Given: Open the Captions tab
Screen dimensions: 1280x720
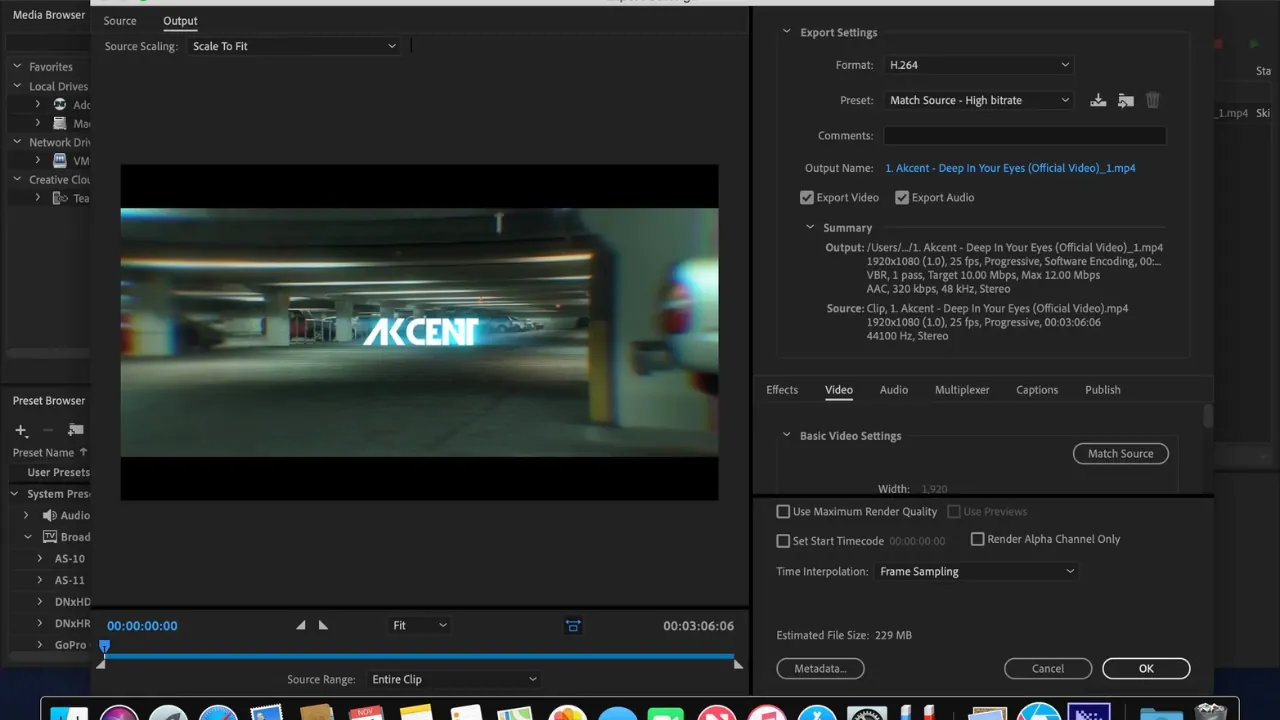Looking at the screenshot, I should click(1037, 390).
